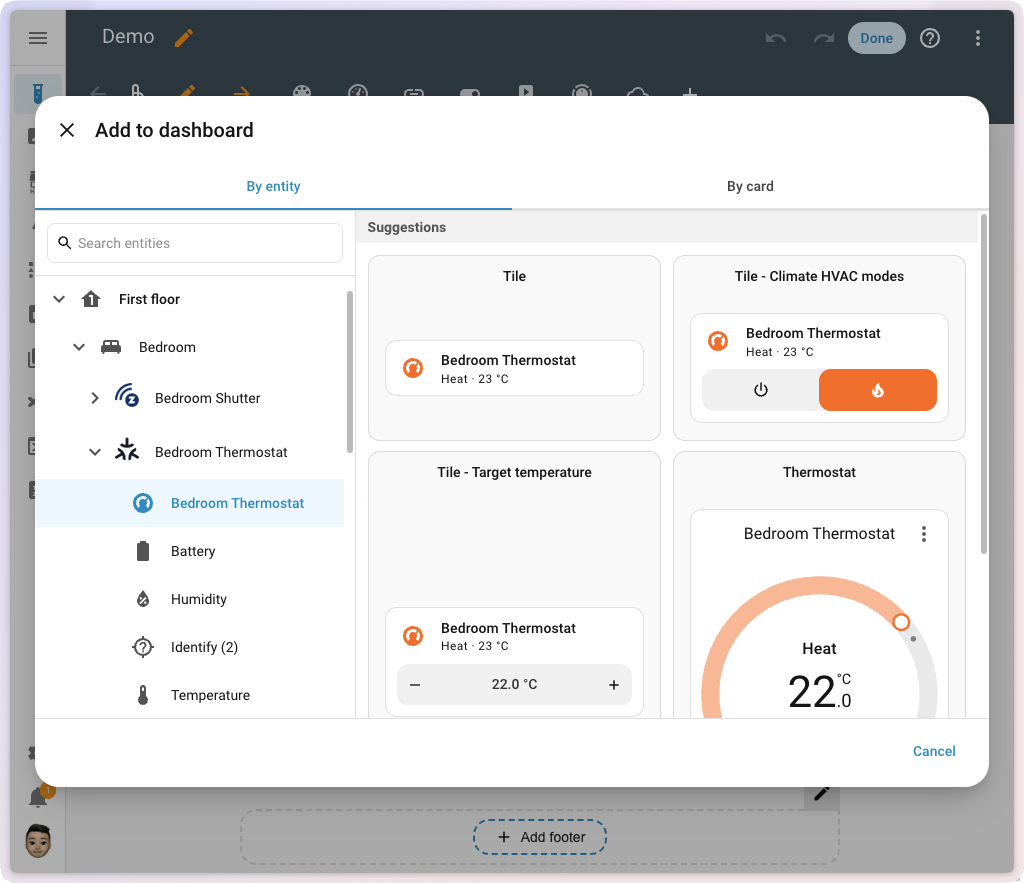This screenshot has width=1024, height=883.
Task: Open the sidebar hamburger menu
Action: (x=38, y=38)
